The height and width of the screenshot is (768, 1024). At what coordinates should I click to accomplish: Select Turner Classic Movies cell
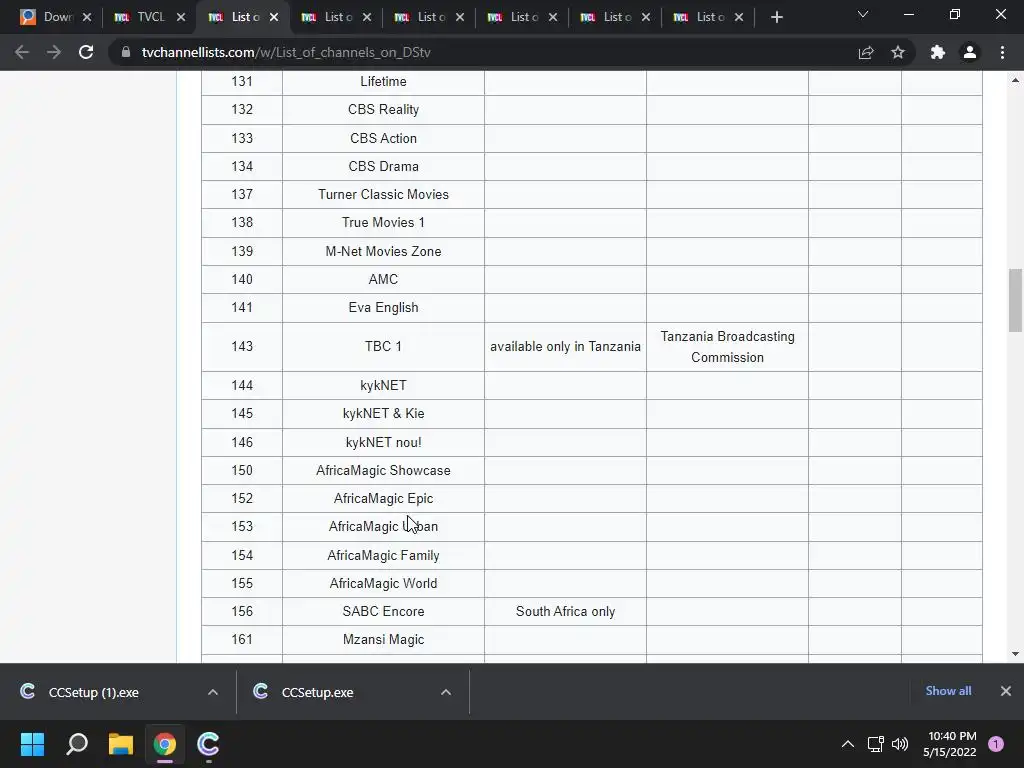pyautogui.click(x=383, y=195)
